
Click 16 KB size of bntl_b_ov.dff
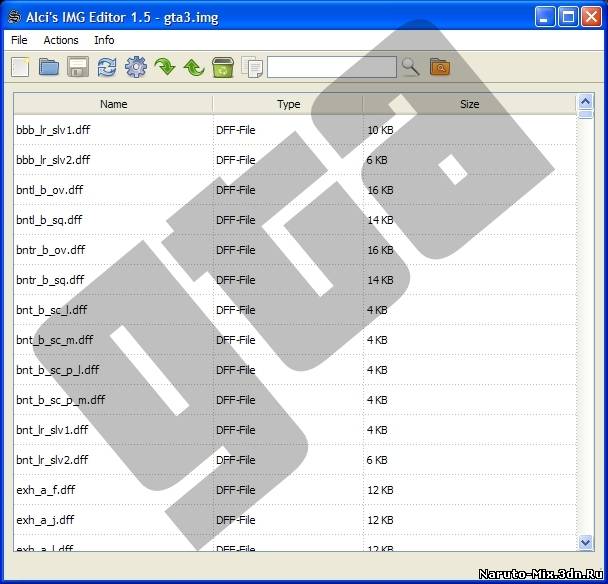click(380, 190)
